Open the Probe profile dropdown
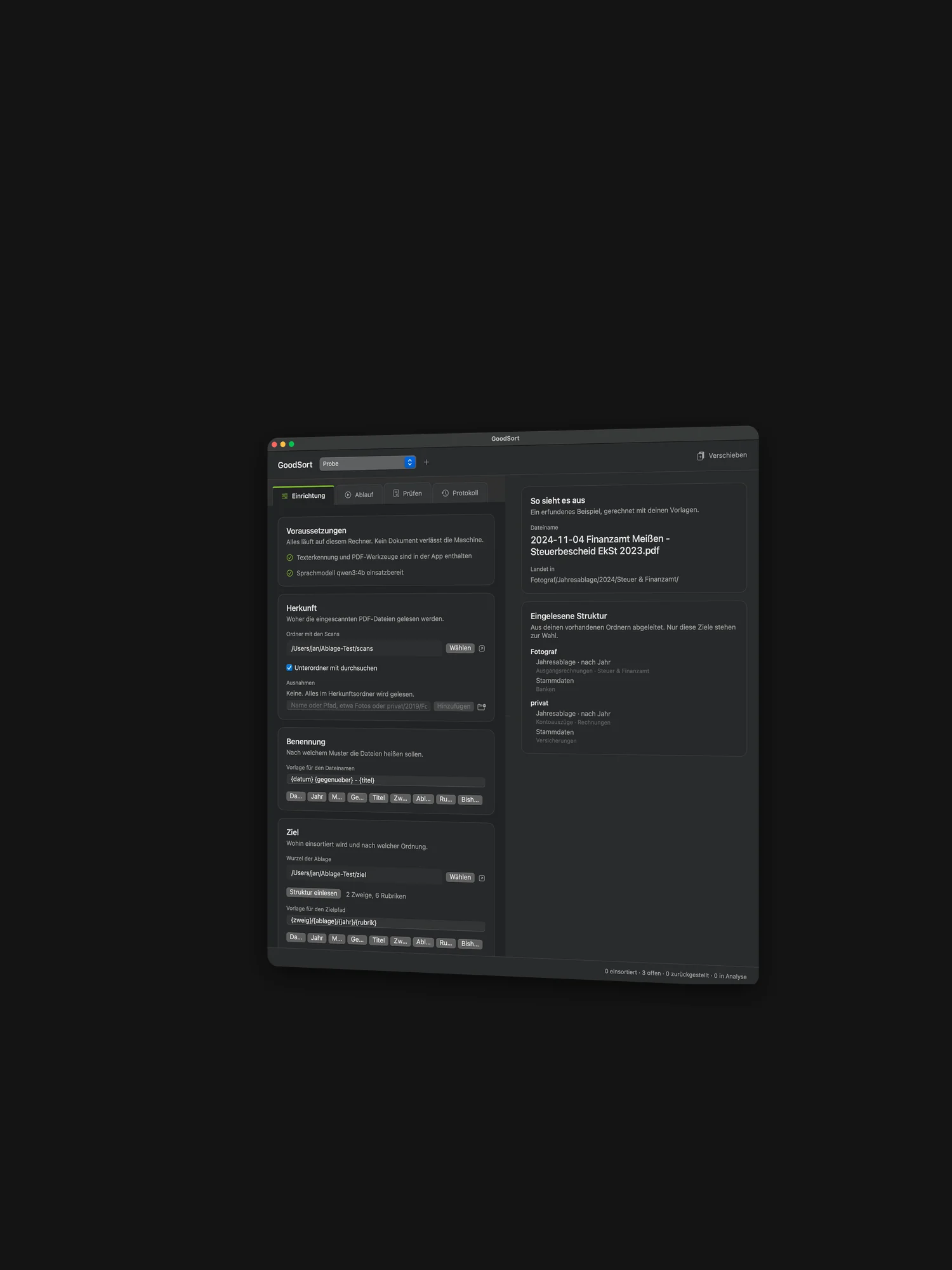The image size is (952, 1270). pyautogui.click(x=367, y=463)
